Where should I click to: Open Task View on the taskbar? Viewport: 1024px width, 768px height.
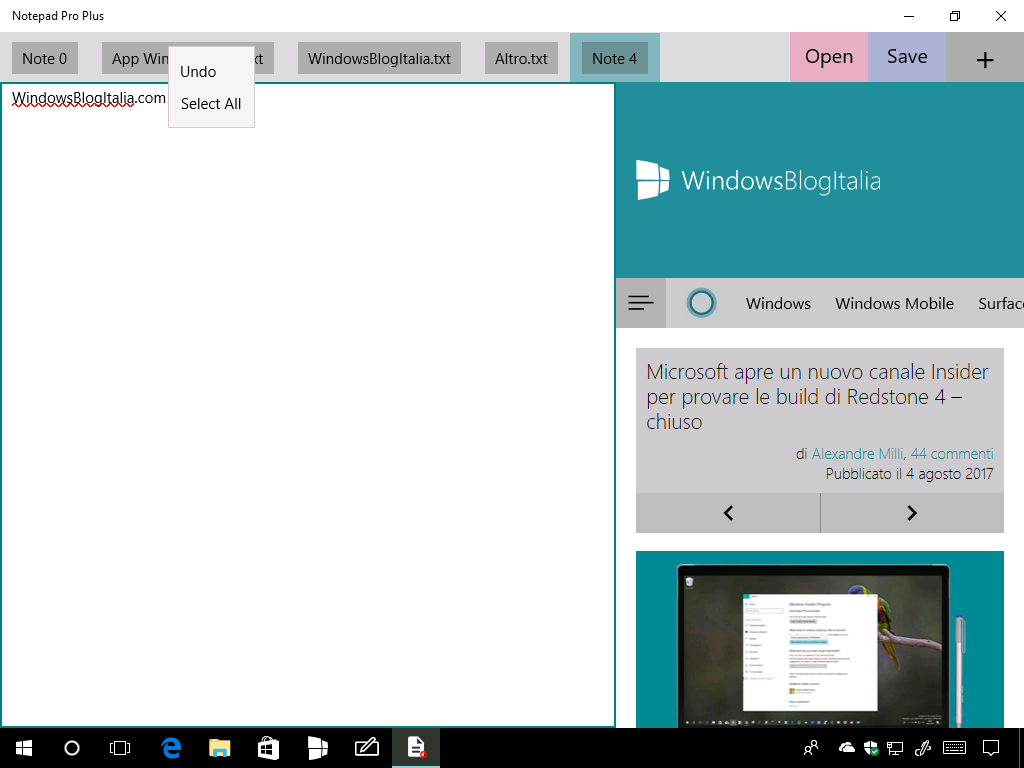pyautogui.click(x=120, y=748)
